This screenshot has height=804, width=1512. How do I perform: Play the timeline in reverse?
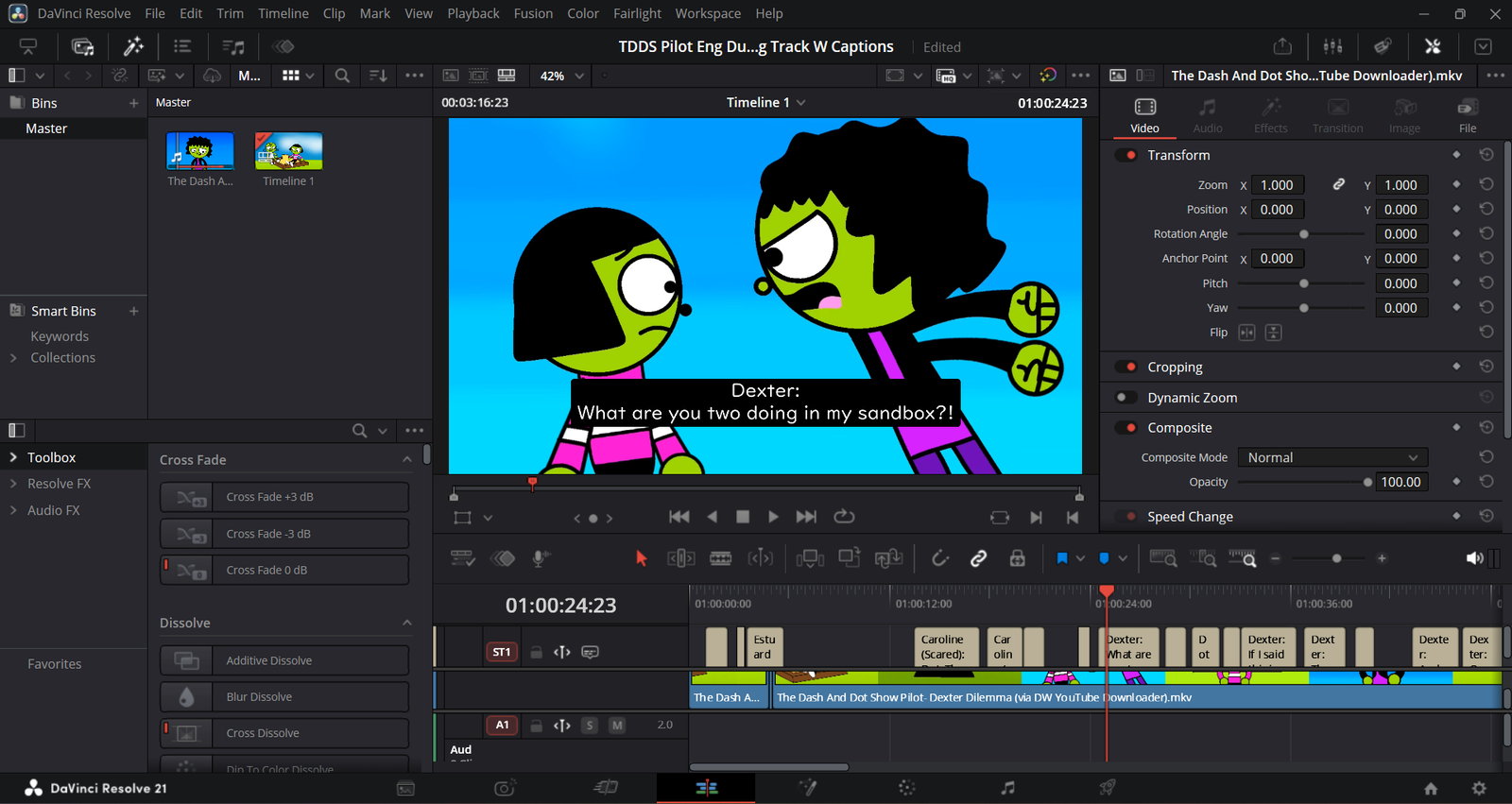pos(712,517)
